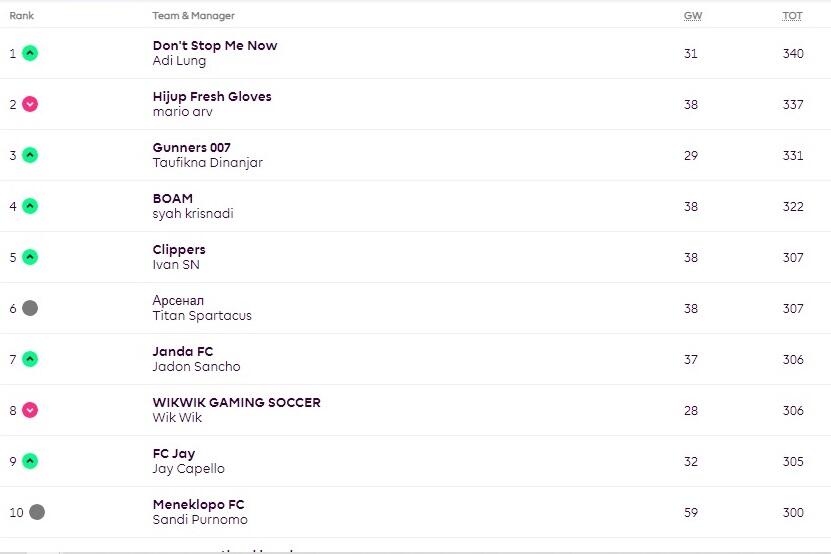Viewport: 831px width, 554px height.
Task: Click green up arrow beside rank 1
Action: click(30, 53)
